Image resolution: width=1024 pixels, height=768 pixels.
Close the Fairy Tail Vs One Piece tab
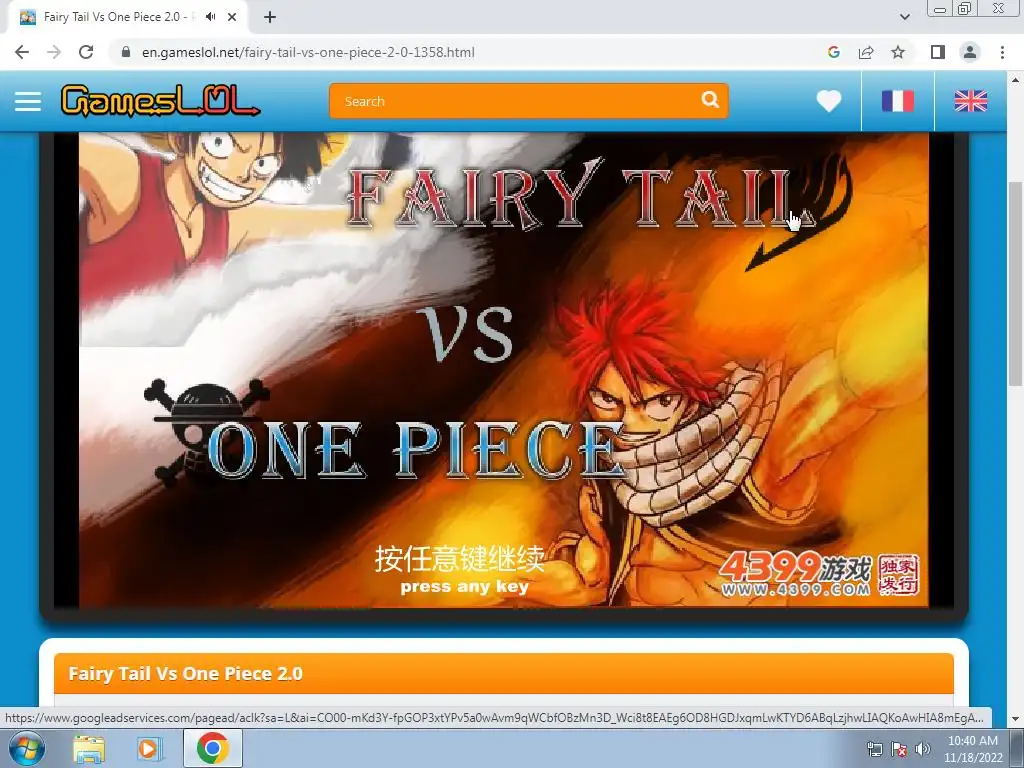point(232,17)
